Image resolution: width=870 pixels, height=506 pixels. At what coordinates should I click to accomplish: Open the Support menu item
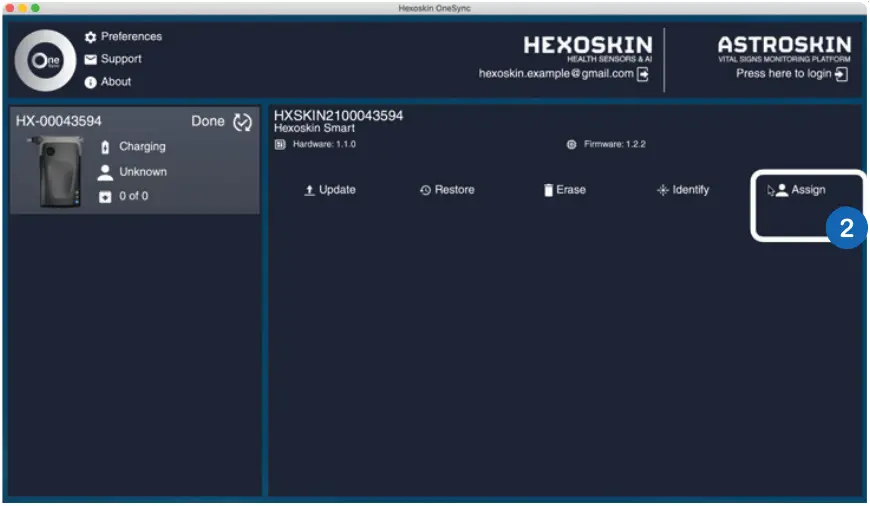113,59
